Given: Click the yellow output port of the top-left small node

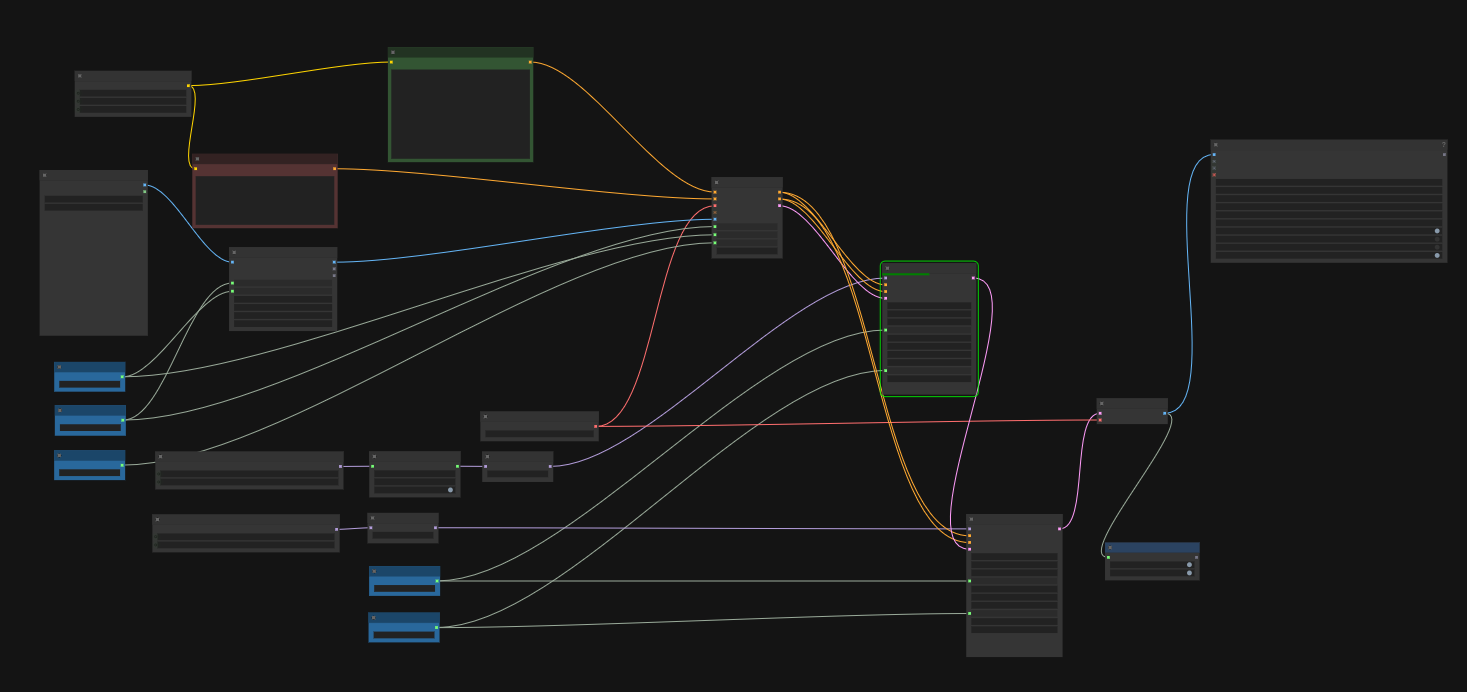Looking at the screenshot, I should 188,86.
